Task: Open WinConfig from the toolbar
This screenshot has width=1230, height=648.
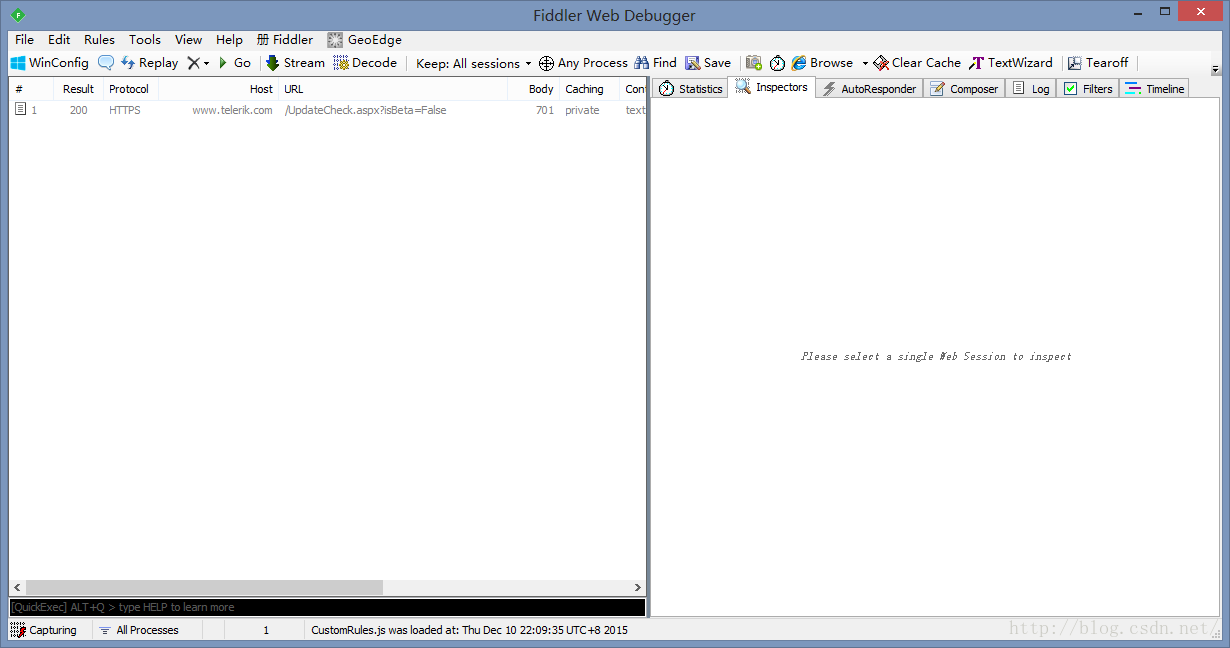Action: point(50,63)
